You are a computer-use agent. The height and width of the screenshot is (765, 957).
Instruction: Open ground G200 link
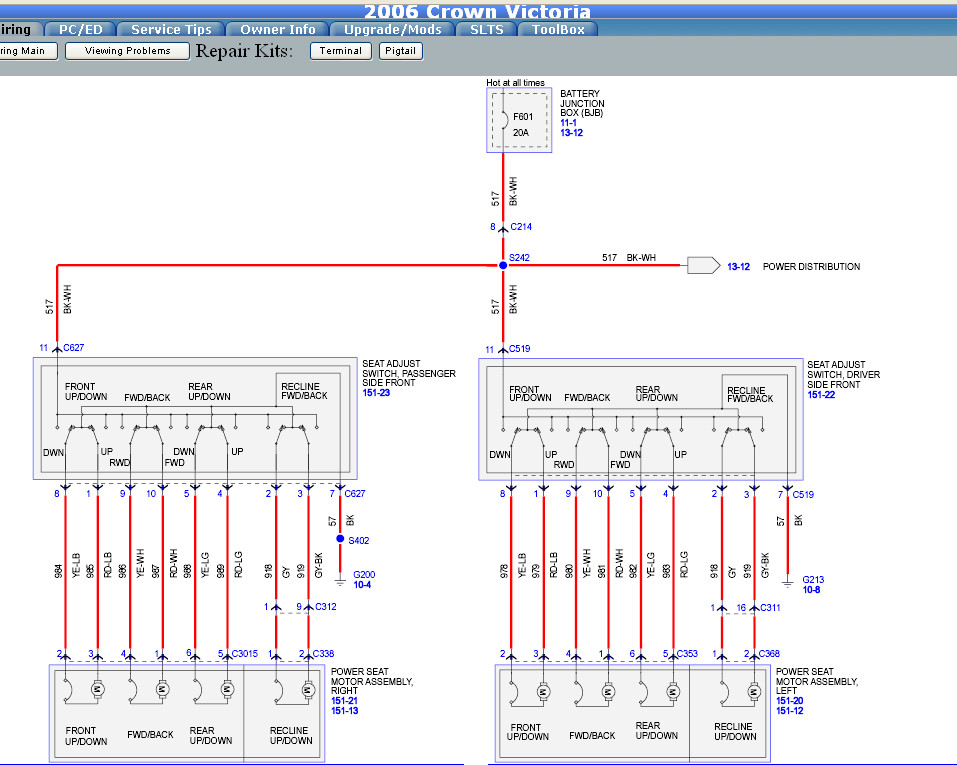click(x=364, y=575)
